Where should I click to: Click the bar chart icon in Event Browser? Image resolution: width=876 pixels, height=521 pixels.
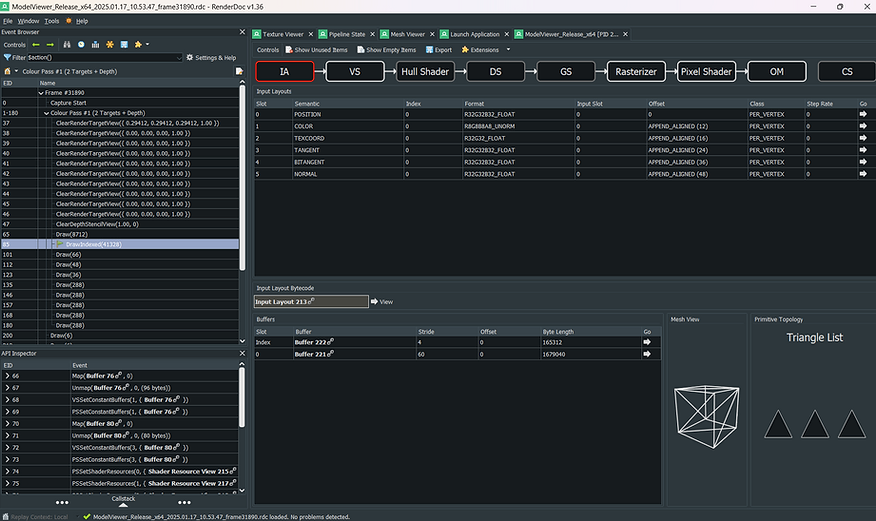click(96, 45)
